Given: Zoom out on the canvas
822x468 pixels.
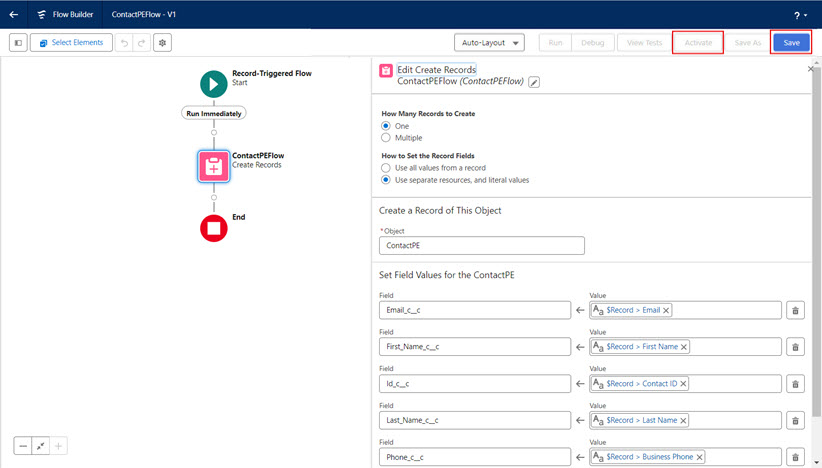Looking at the screenshot, I should (23, 446).
